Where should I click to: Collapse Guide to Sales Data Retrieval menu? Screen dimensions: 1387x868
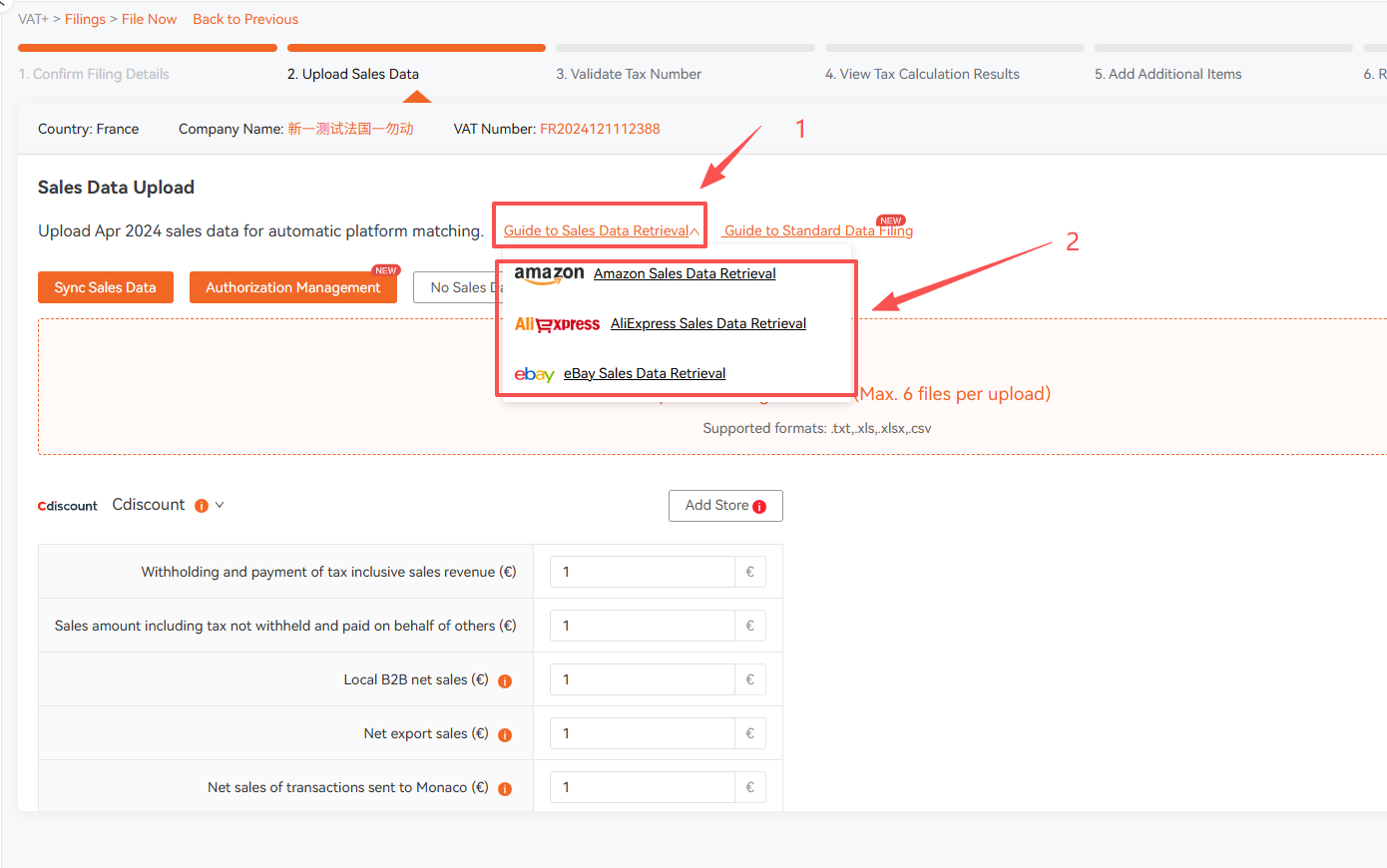(x=601, y=230)
